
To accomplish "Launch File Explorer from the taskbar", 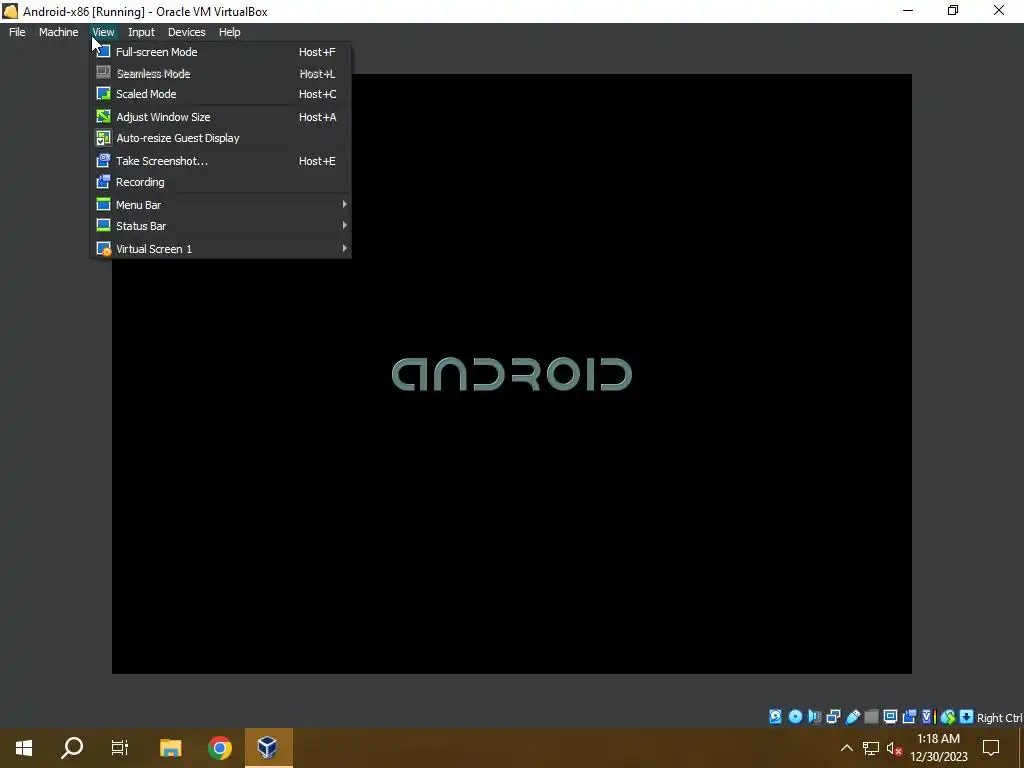I will (x=170, y=748).
